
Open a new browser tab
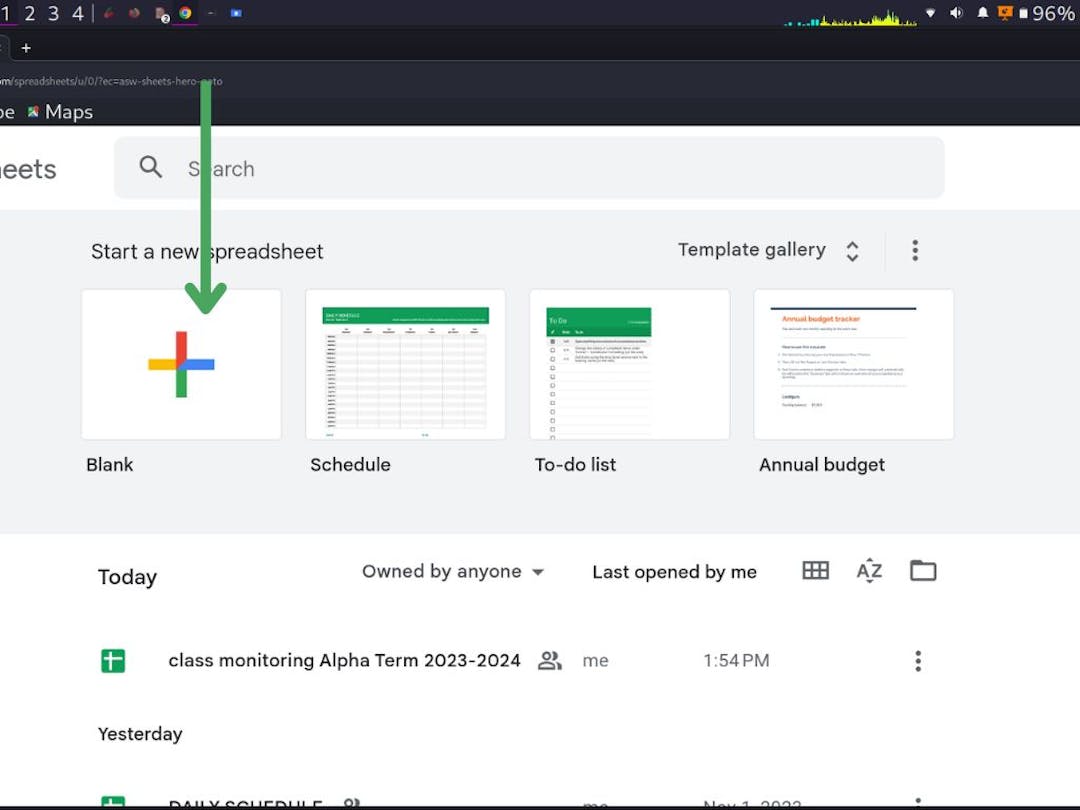click(26, 47)
